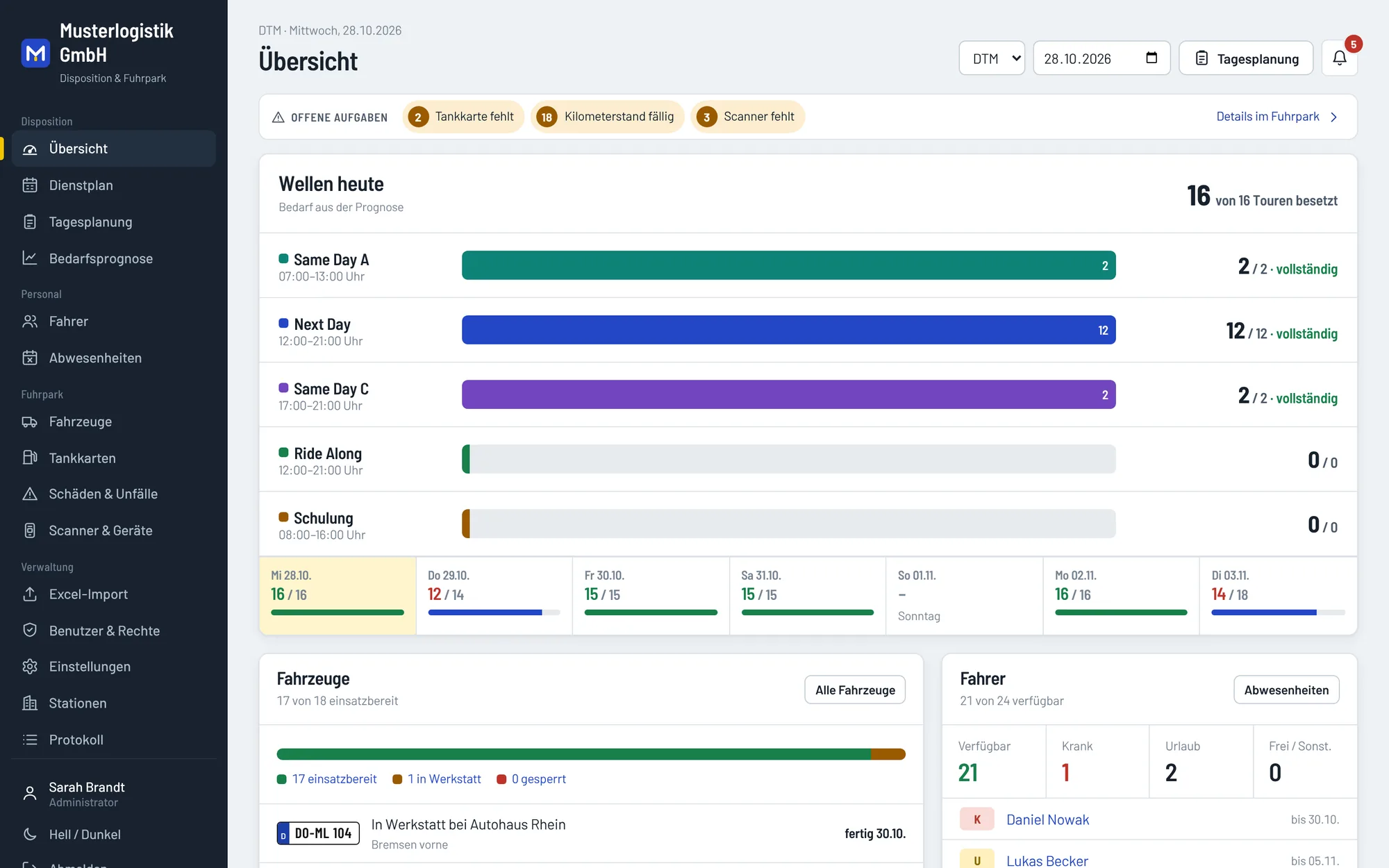The image size is (1389, 868).
Task: Click the Bedarfsprognose chart icon
Action: click(30, 258)
